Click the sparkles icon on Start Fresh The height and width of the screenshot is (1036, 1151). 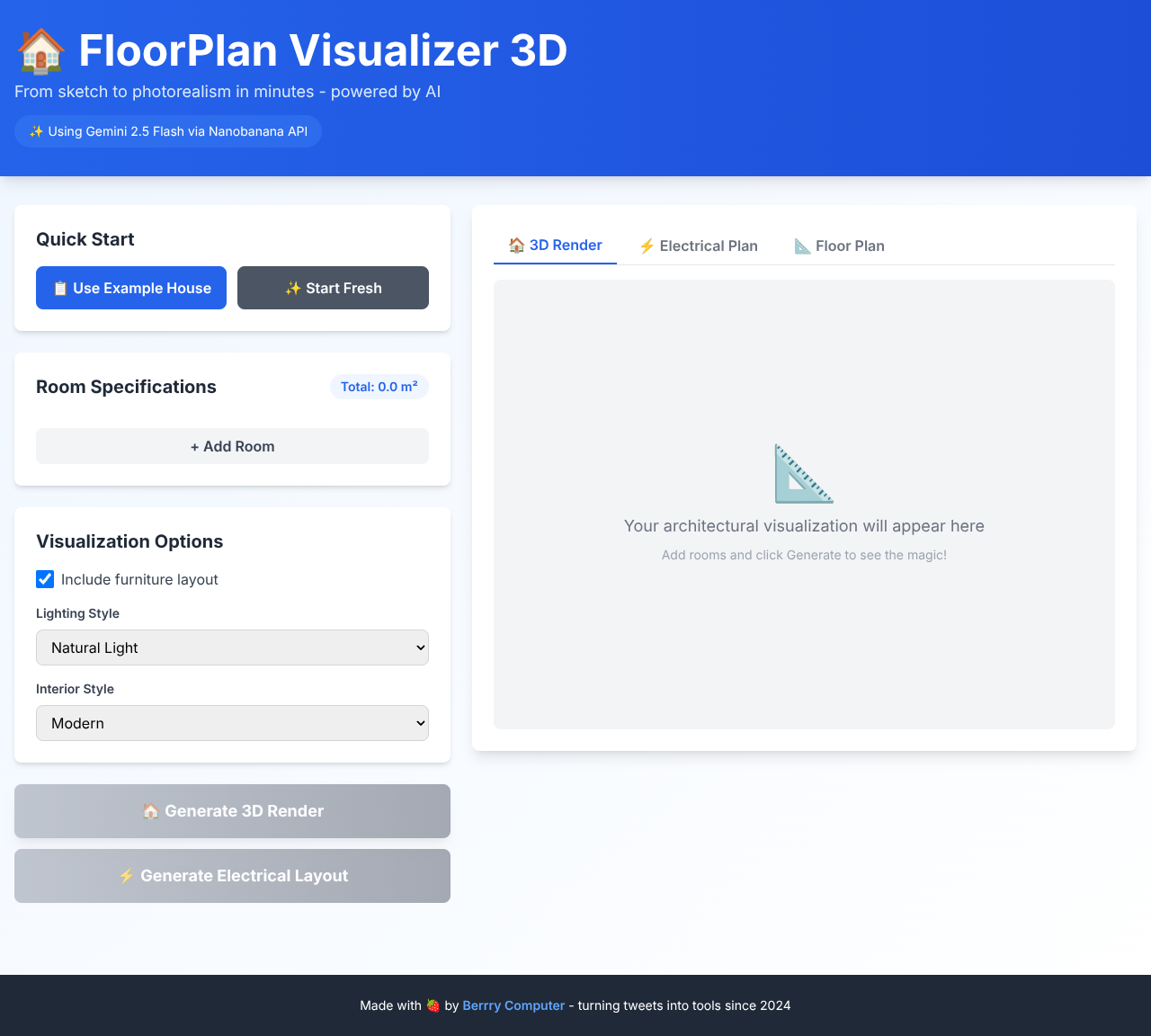point(291,288)
